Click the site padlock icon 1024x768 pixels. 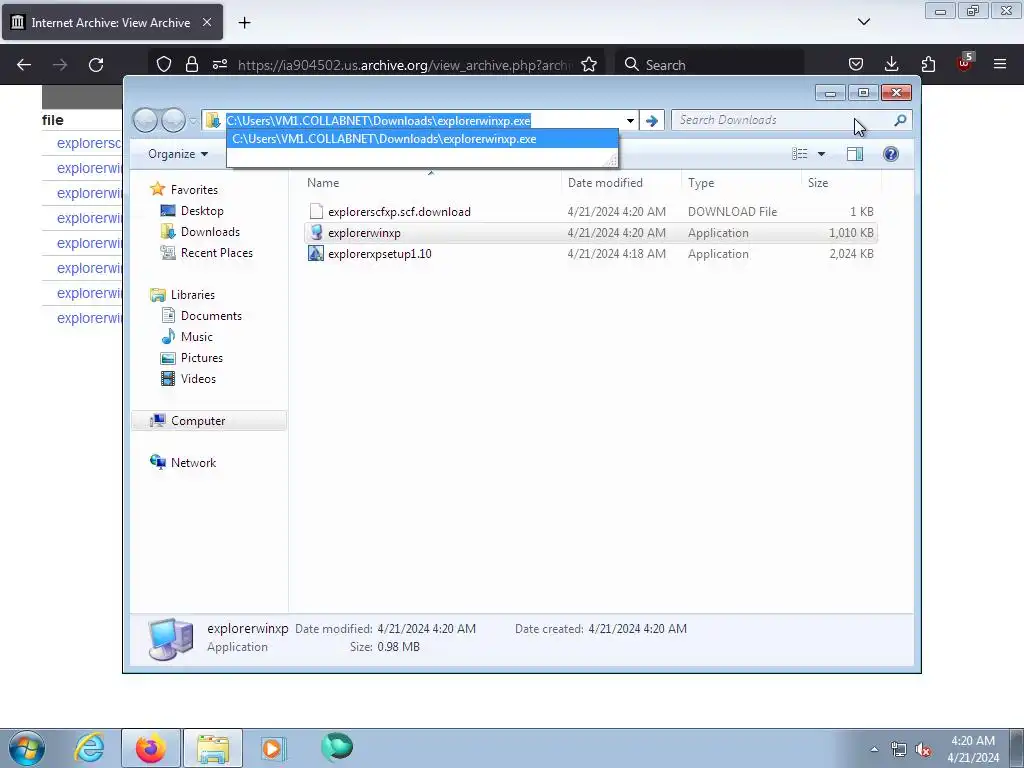[191, 64]
